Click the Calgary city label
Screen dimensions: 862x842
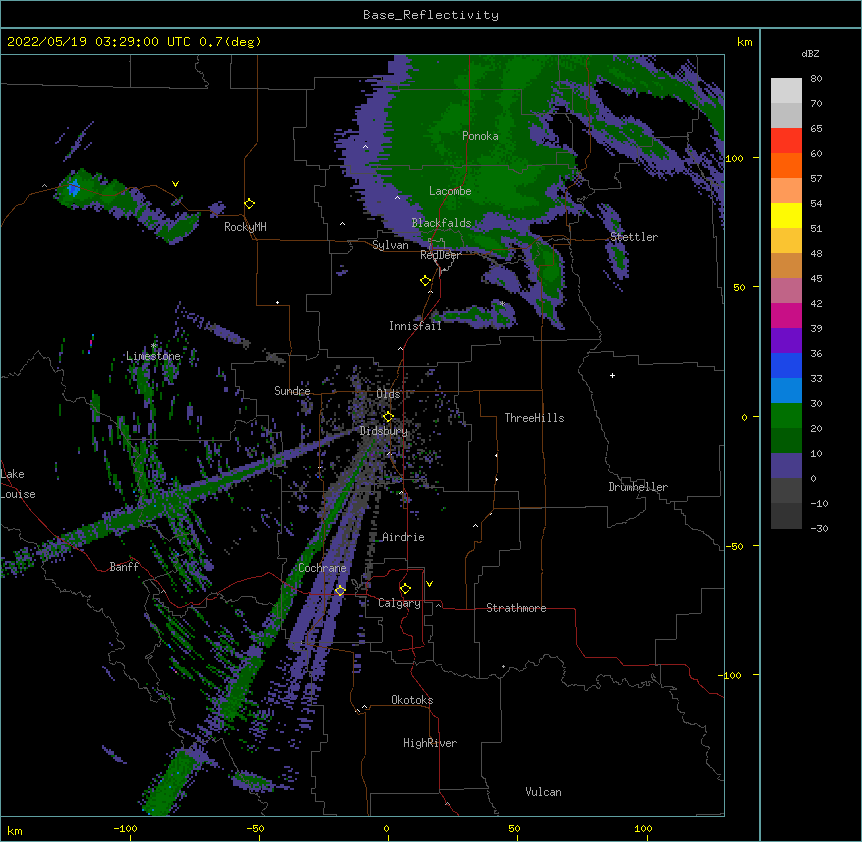click(x=399, y=603)
